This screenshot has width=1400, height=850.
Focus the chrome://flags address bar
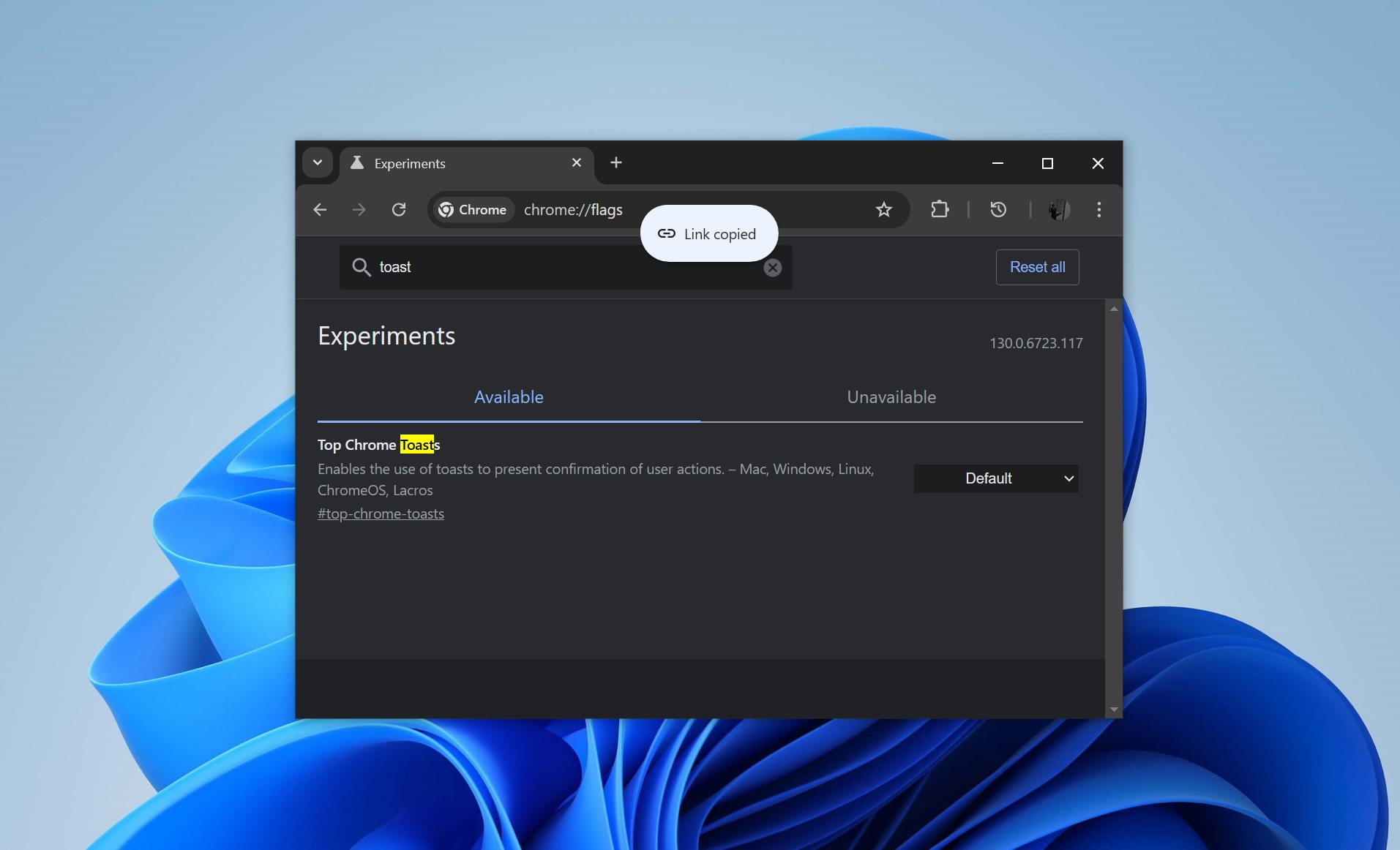pyautogui.click(x=667, y=210)
